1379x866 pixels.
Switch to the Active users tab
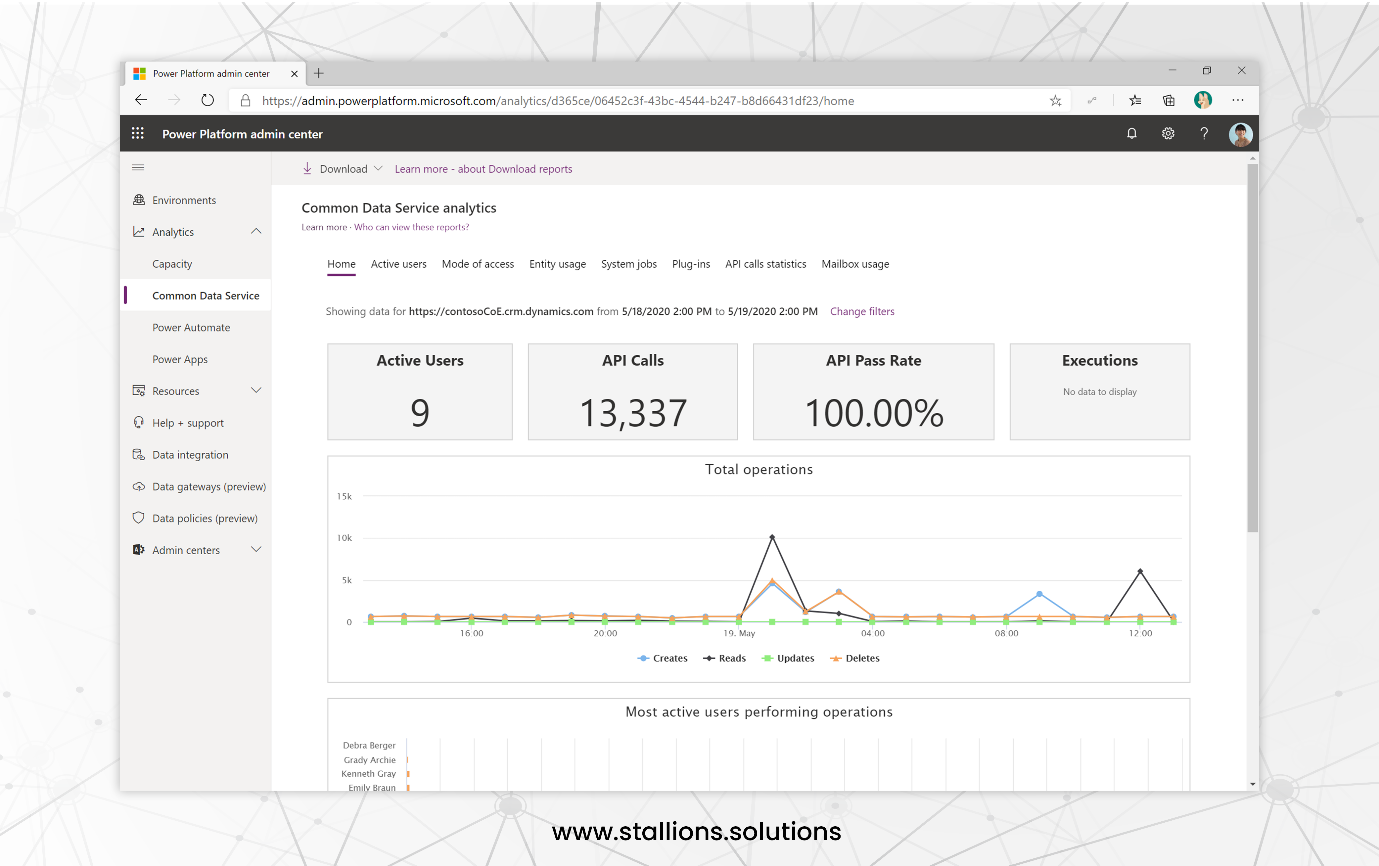point(398,264)
